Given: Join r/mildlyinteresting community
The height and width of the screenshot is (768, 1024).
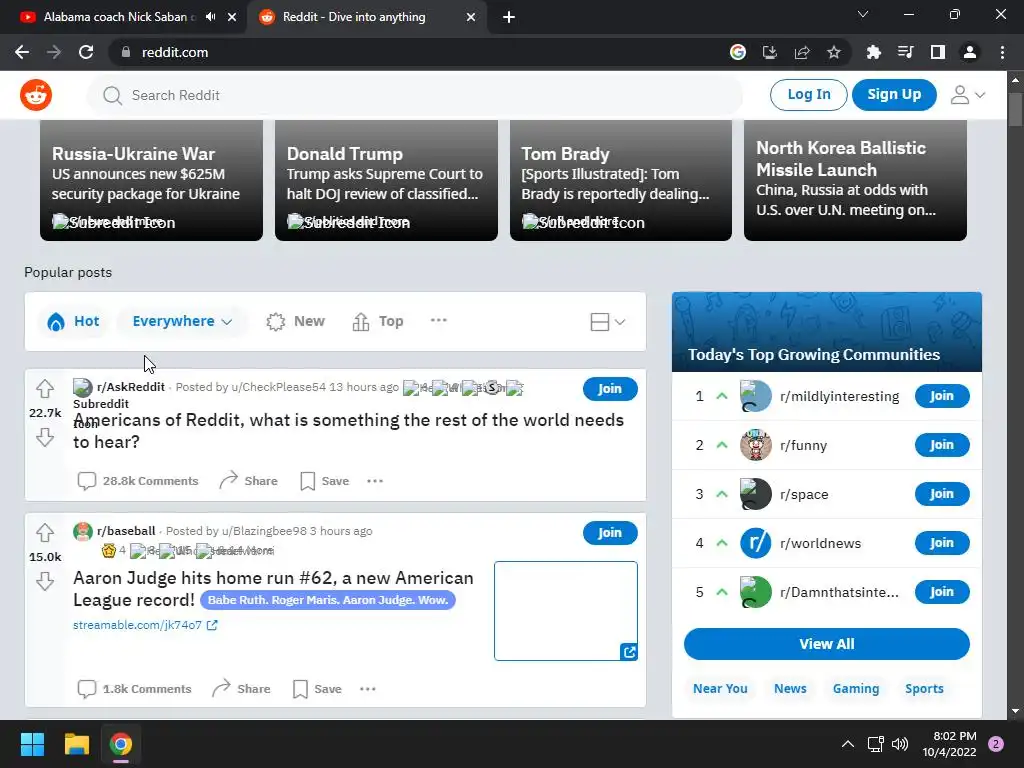Looking at the screenshot, I should pos(942,396).
